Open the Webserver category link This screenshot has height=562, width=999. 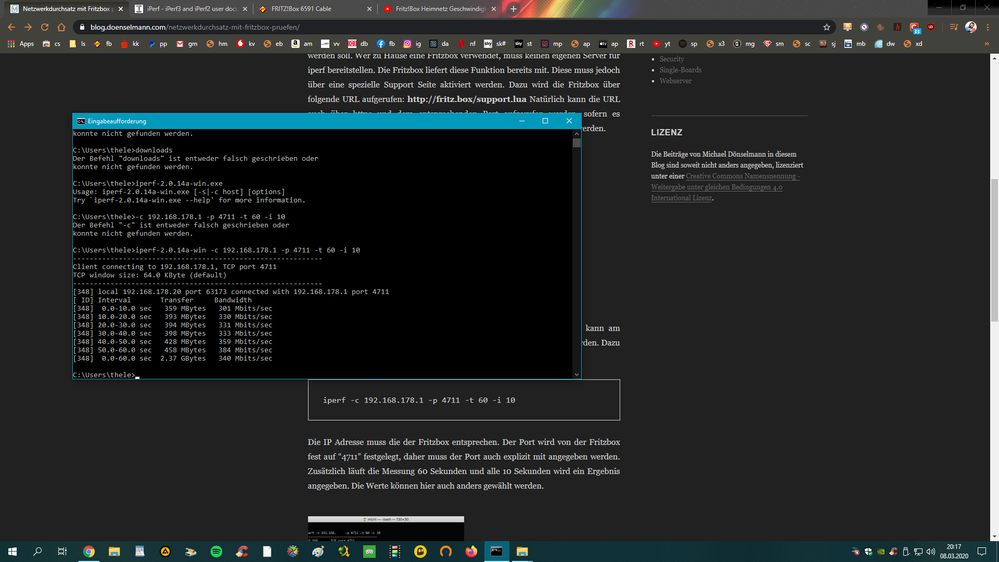tap(675, 81)
